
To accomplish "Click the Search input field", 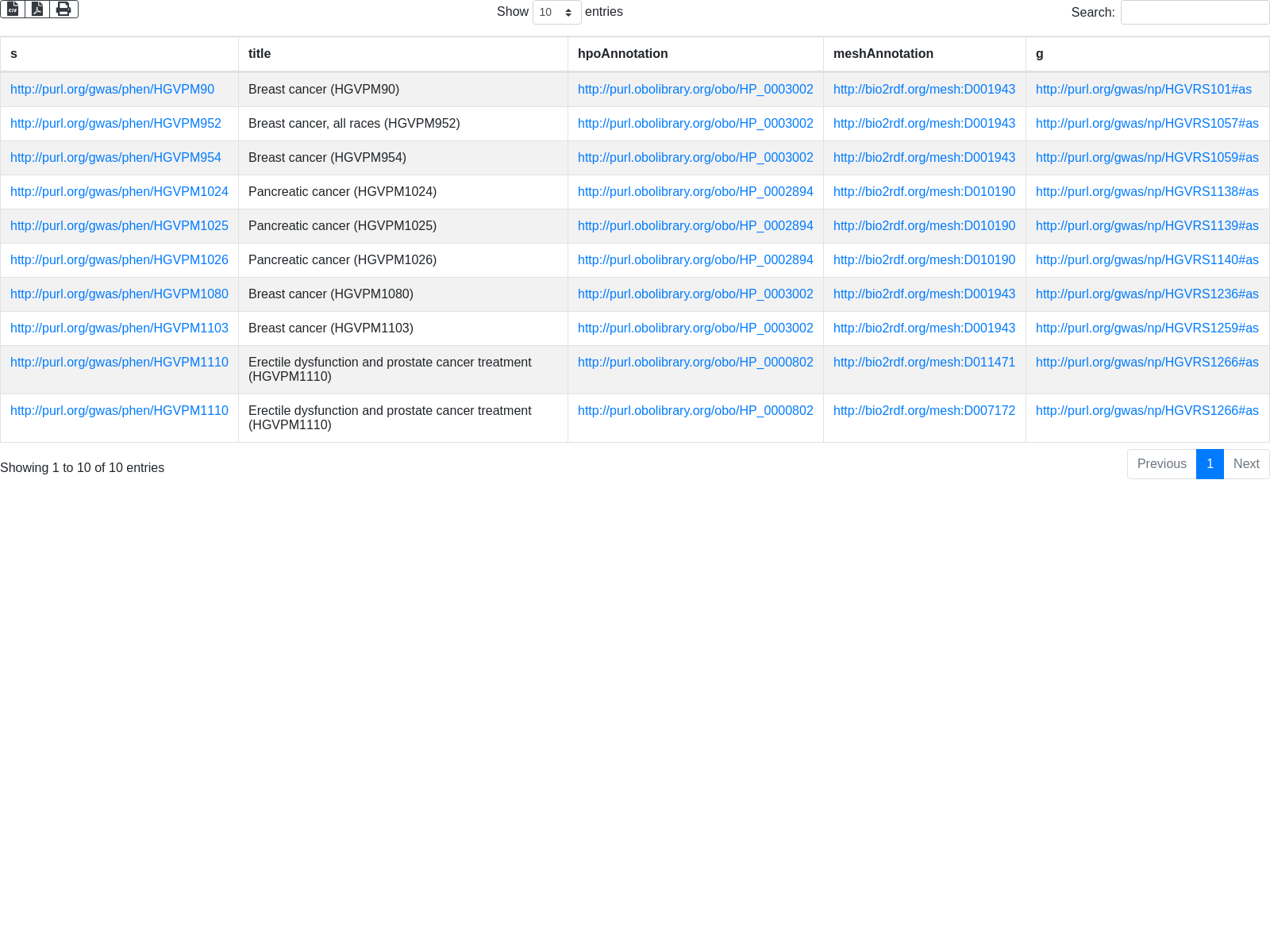I will pyautogui.click(x=1195, y=13).
